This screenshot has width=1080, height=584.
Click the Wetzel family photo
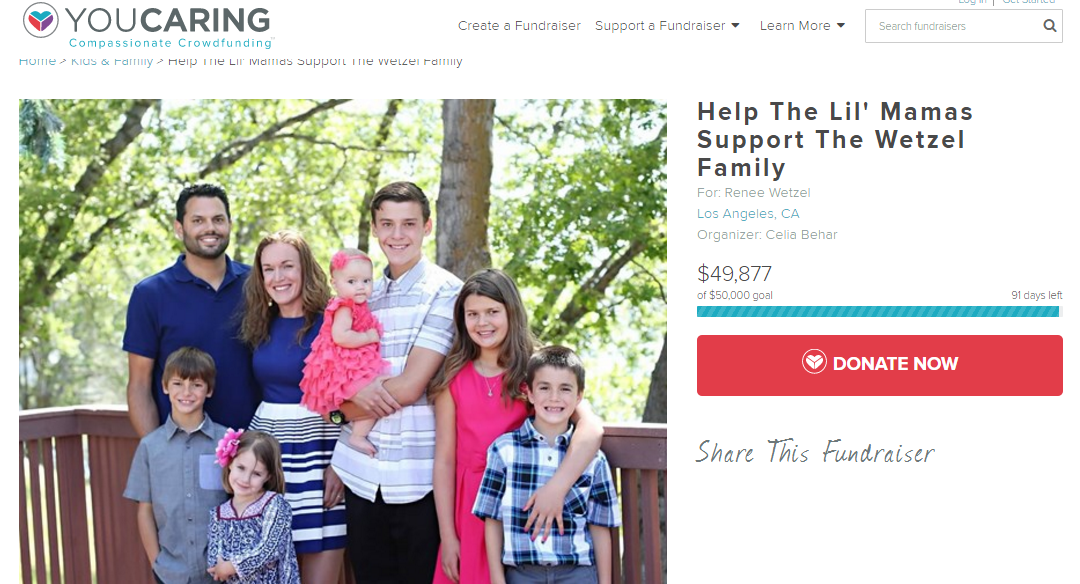click(342, 342)
